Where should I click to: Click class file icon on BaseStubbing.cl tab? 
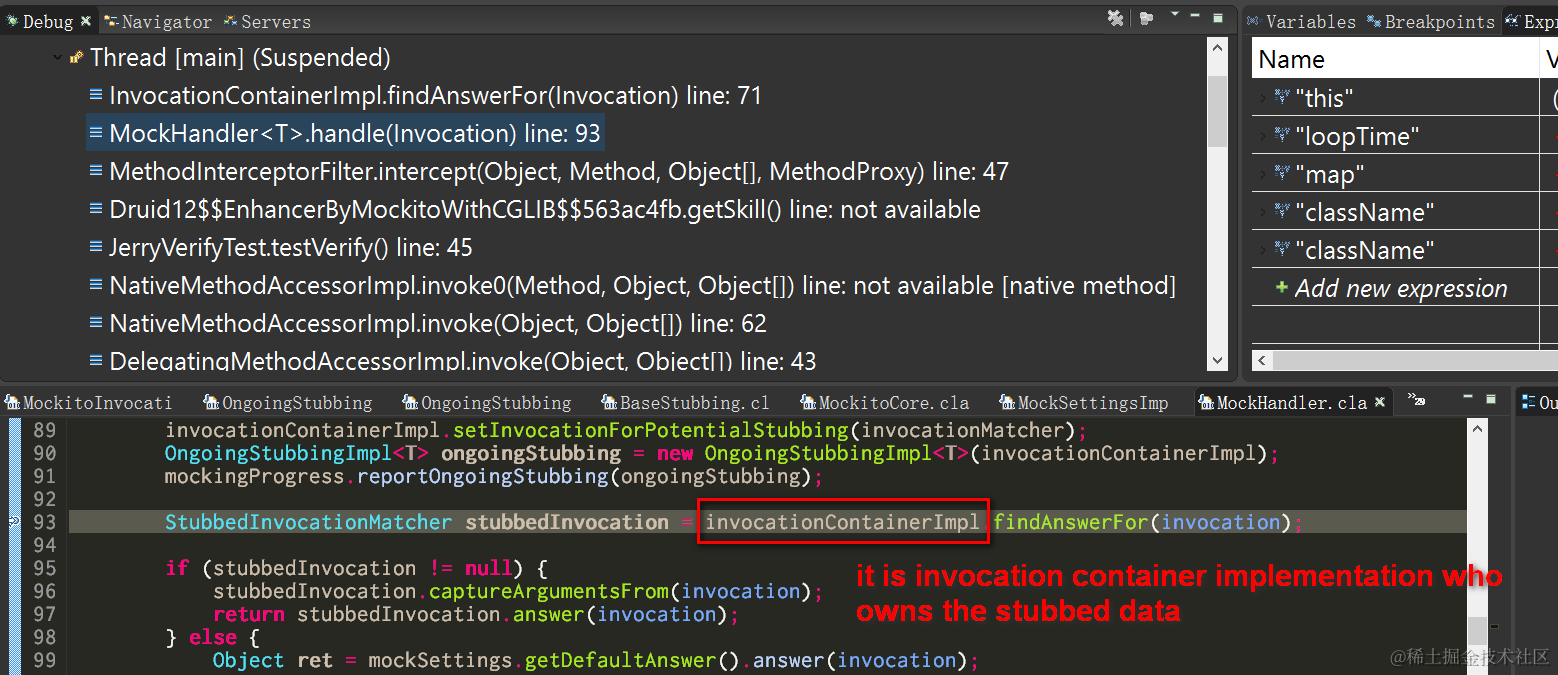coord(610,402)
